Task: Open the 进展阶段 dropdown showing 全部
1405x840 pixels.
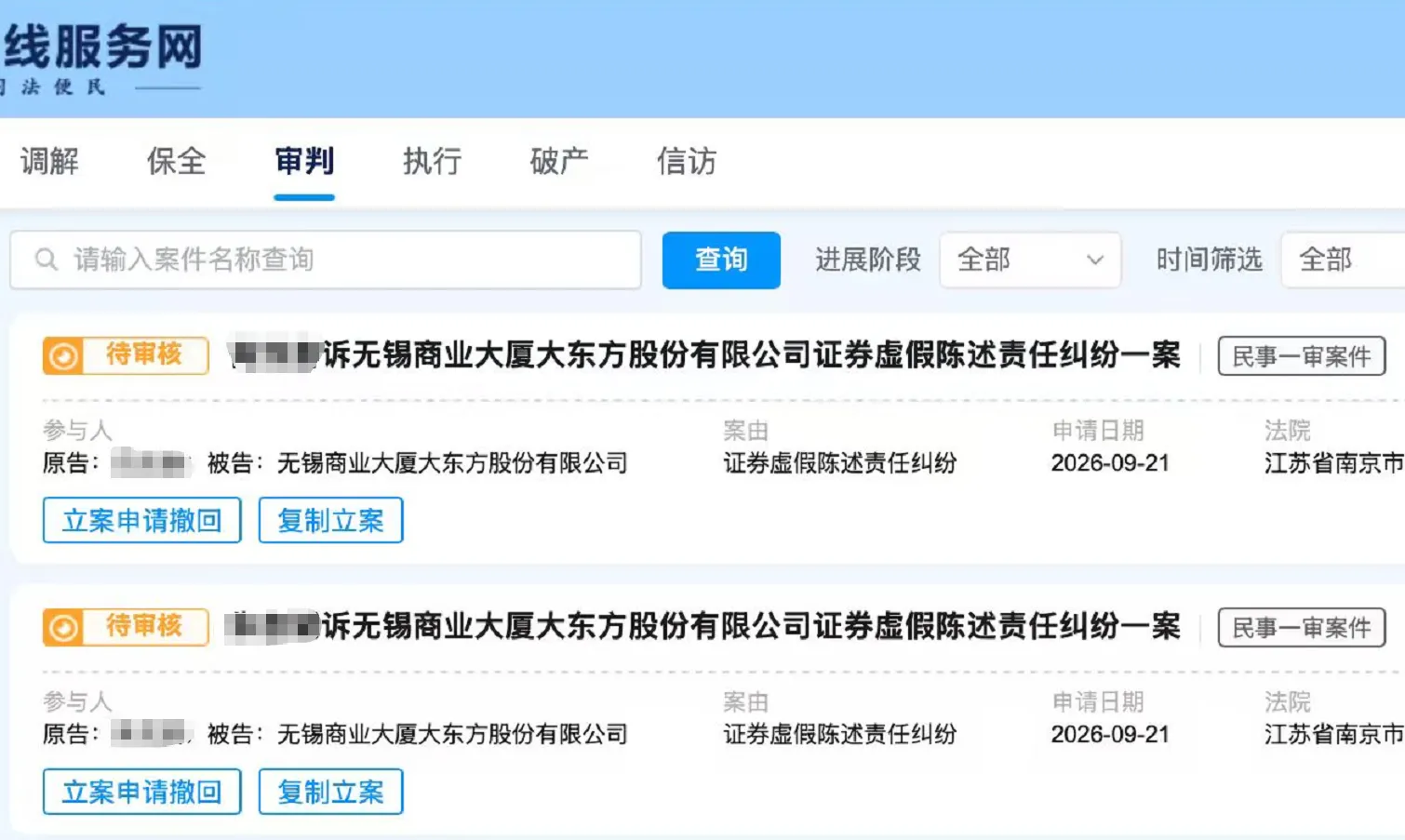Action: (1030, 260)
